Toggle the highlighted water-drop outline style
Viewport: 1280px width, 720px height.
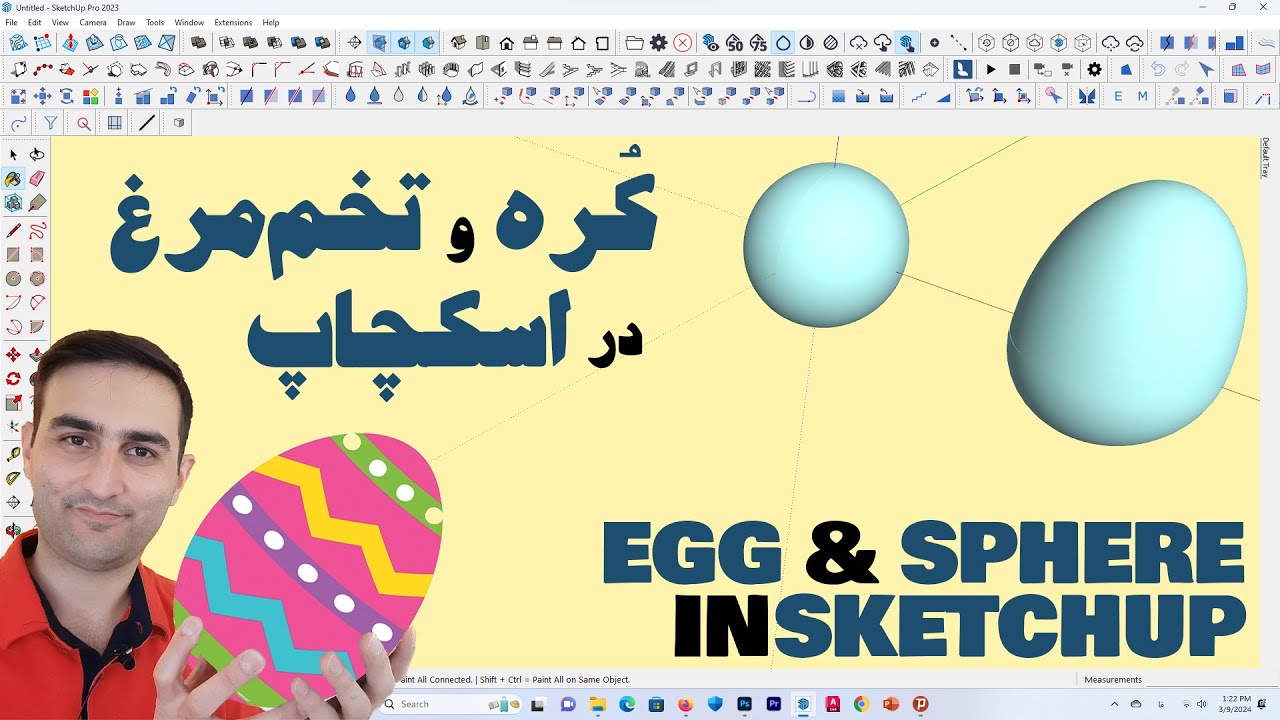tap(783, 43)
